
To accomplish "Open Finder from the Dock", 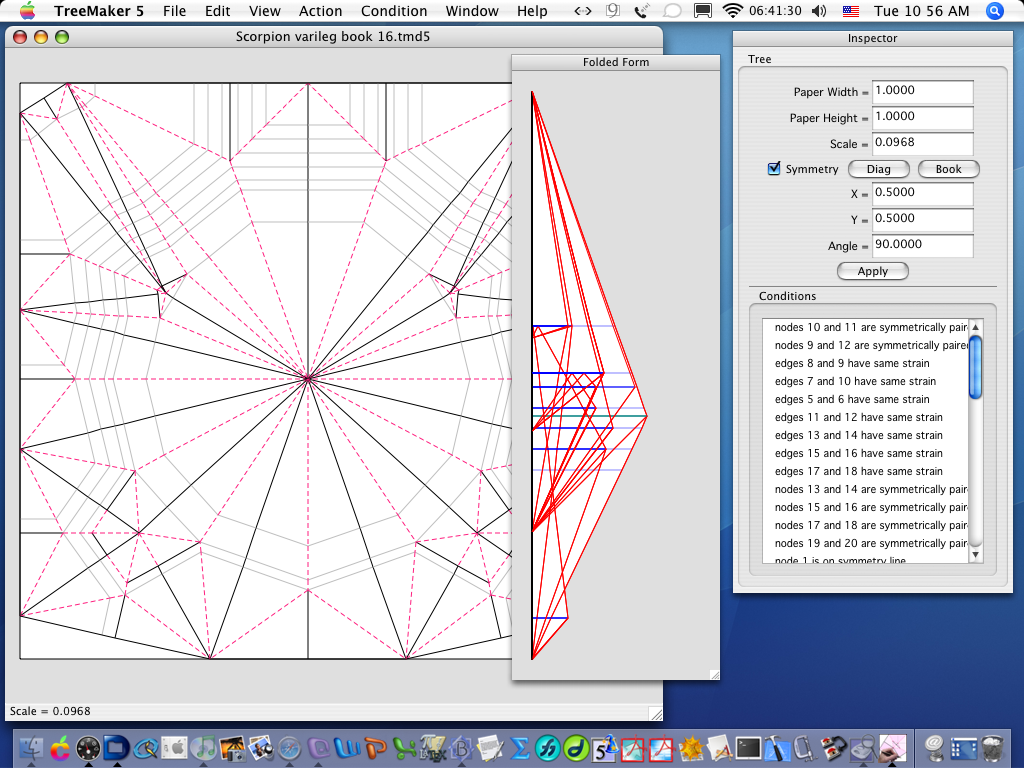I will [x=31, y=748].
